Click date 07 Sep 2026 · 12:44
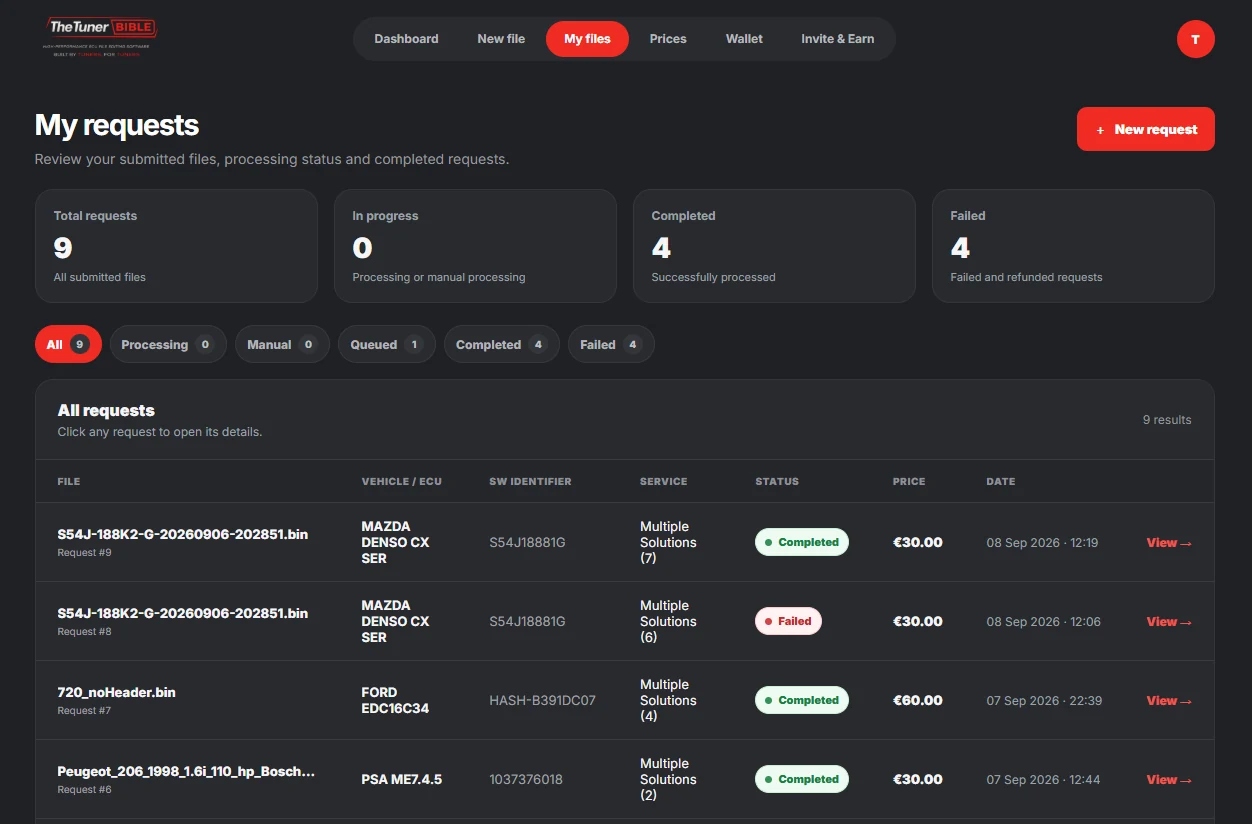Image resolution: width=1252 pixels, height=824 pixels. click(1044, 779)
